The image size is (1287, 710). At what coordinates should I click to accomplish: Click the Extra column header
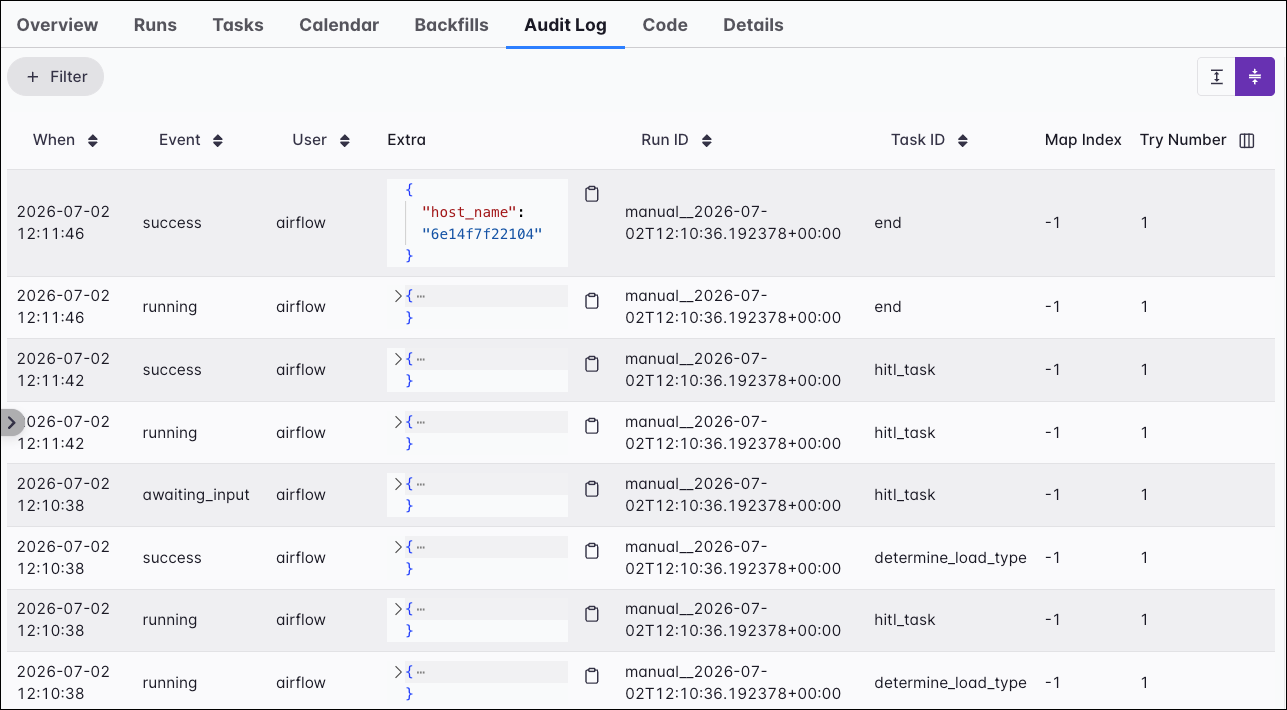click(406, 140)
